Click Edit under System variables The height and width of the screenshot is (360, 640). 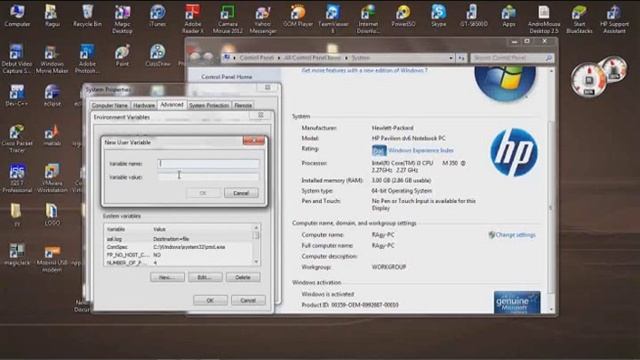pyautogui.click(x=205, y=277)
